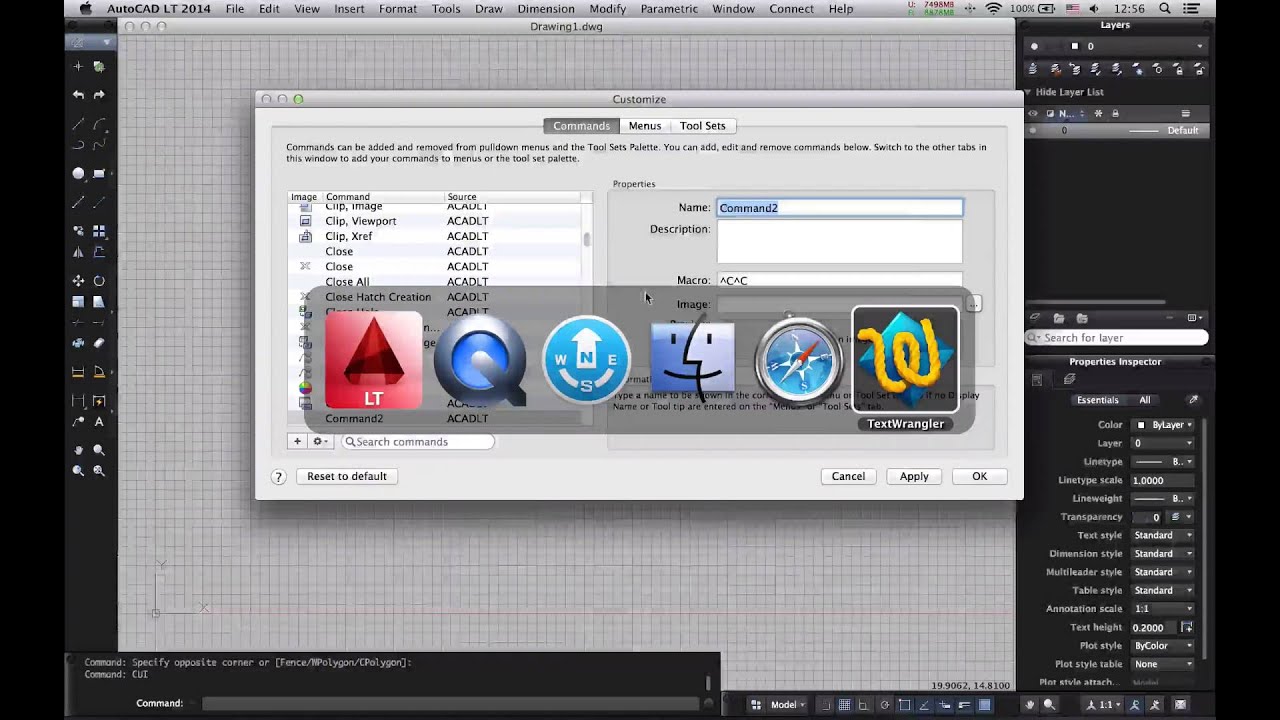Click the Transparency slider value field
This screenshot has height=720, width=1280.
pyautogui.click(x=1149, y=517)
